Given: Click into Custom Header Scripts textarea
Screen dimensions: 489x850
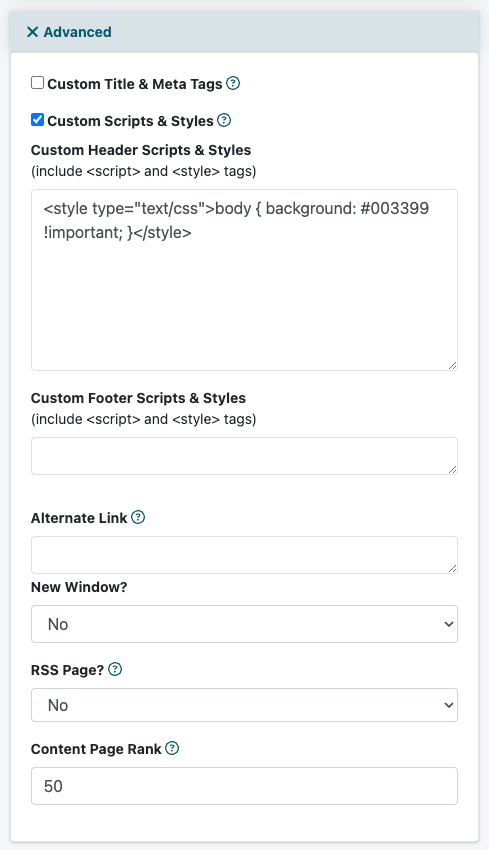Looking at the screenshot, I should pos(244,280).
